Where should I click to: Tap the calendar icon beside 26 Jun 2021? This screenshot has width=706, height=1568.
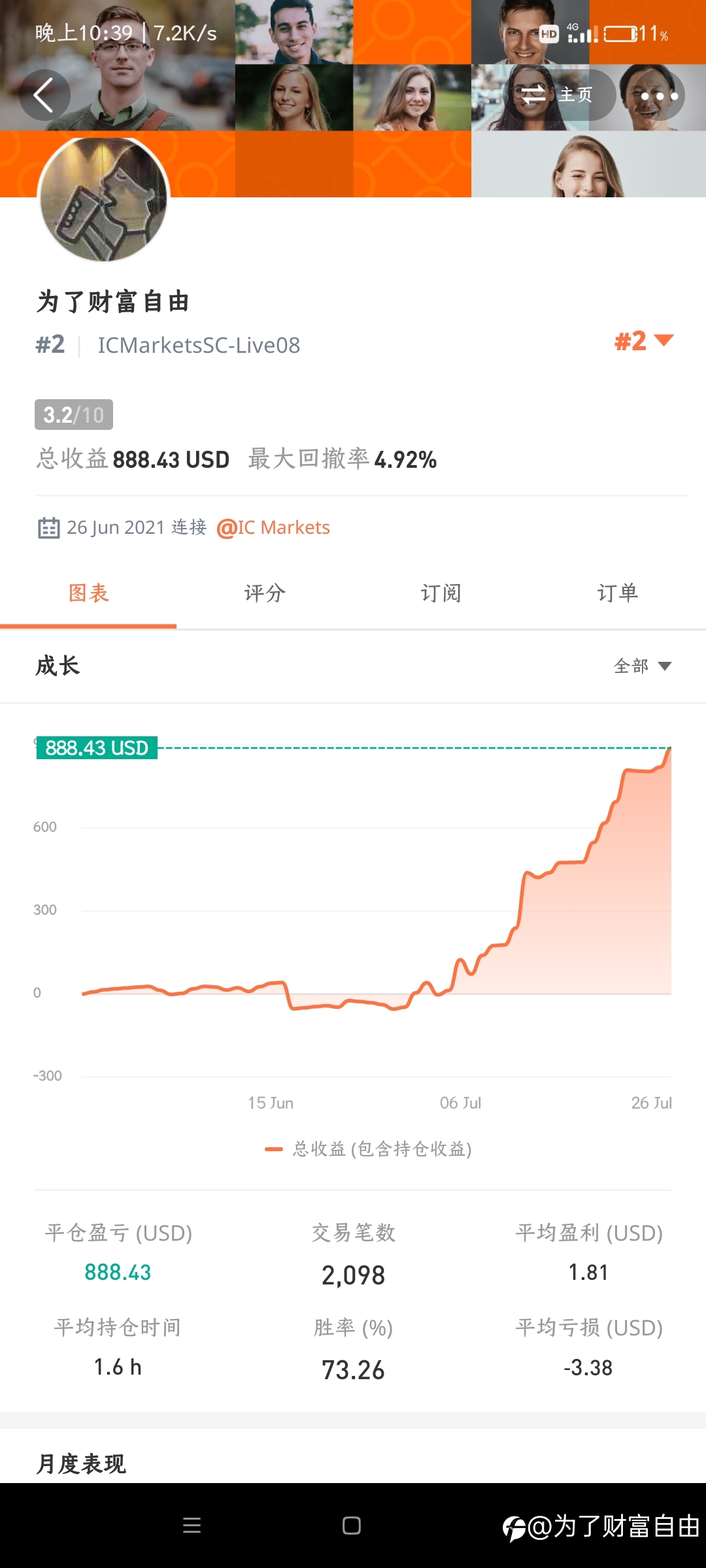(x=49, y=527)
